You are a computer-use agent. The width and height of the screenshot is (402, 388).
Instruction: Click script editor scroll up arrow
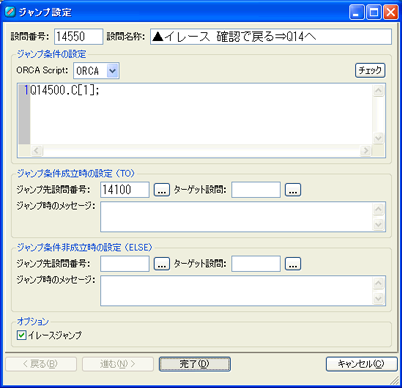pos(378,91)
